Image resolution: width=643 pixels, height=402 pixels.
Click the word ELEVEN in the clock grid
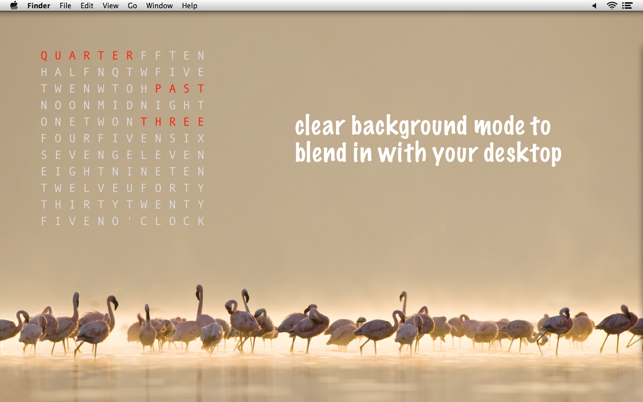165,155
